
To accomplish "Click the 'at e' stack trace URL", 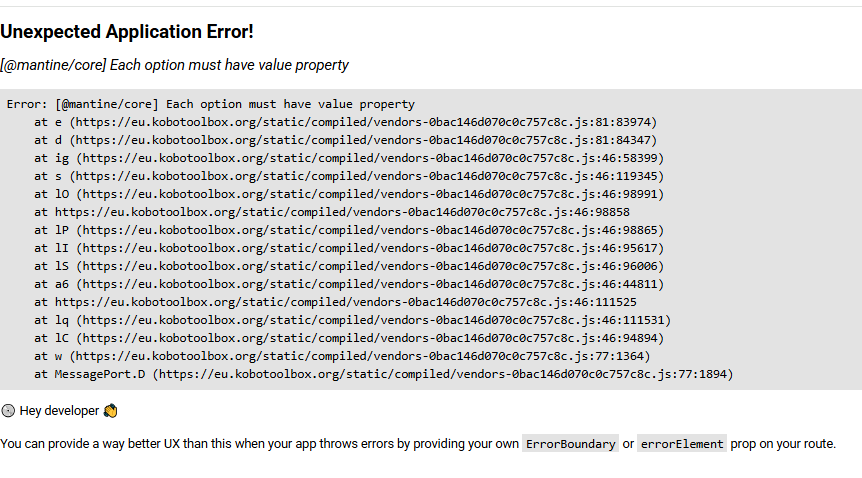I will [x=363, y=122].
